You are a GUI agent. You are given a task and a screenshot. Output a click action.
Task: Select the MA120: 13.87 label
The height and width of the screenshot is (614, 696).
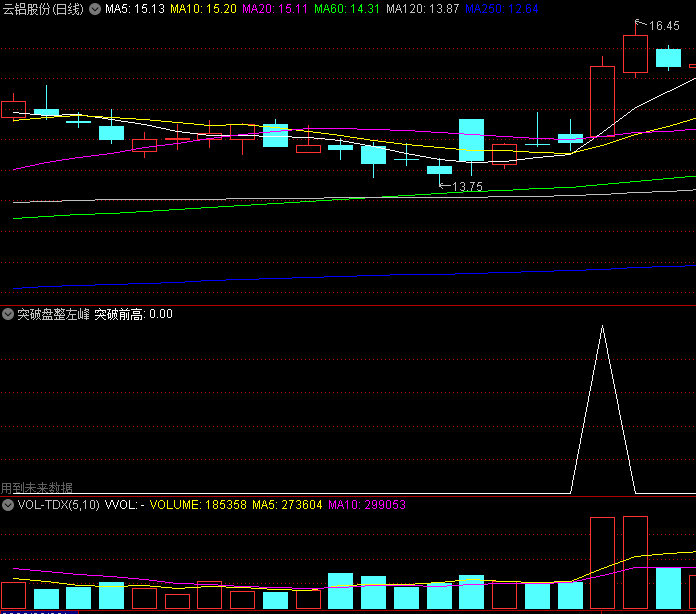click(x=423, y=9)
